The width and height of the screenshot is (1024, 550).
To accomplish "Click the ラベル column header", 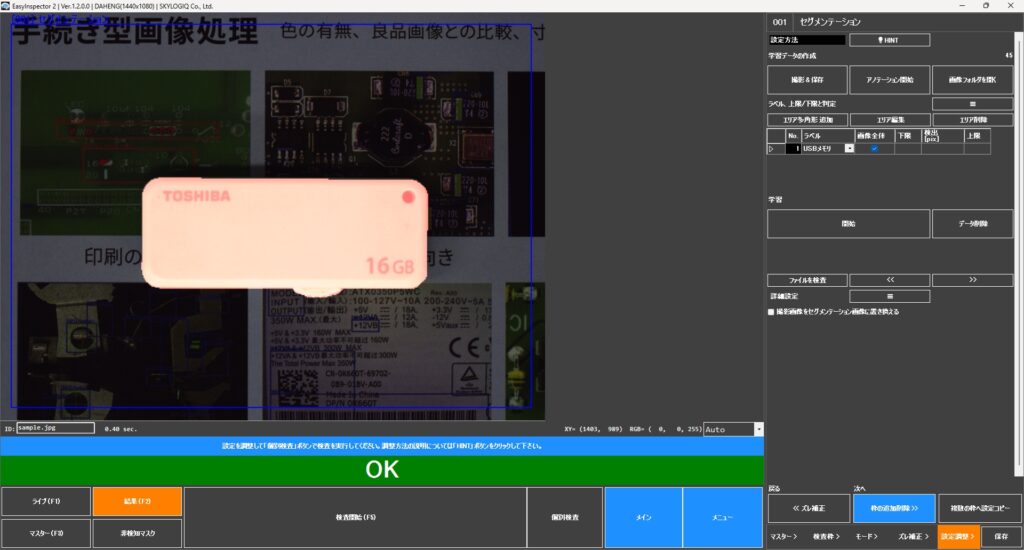I will 828,136.
